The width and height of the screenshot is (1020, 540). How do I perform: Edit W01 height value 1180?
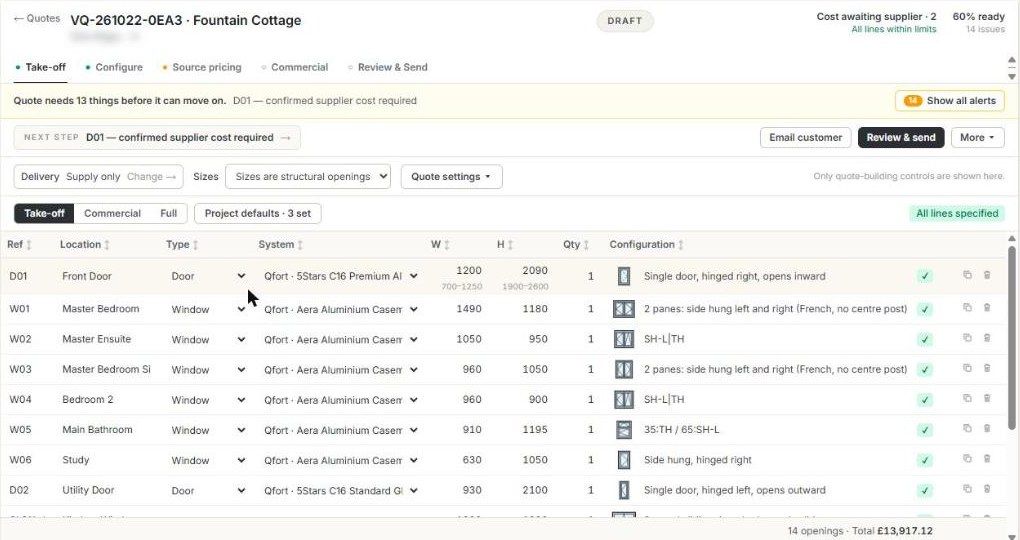click(x=535, y=309)
